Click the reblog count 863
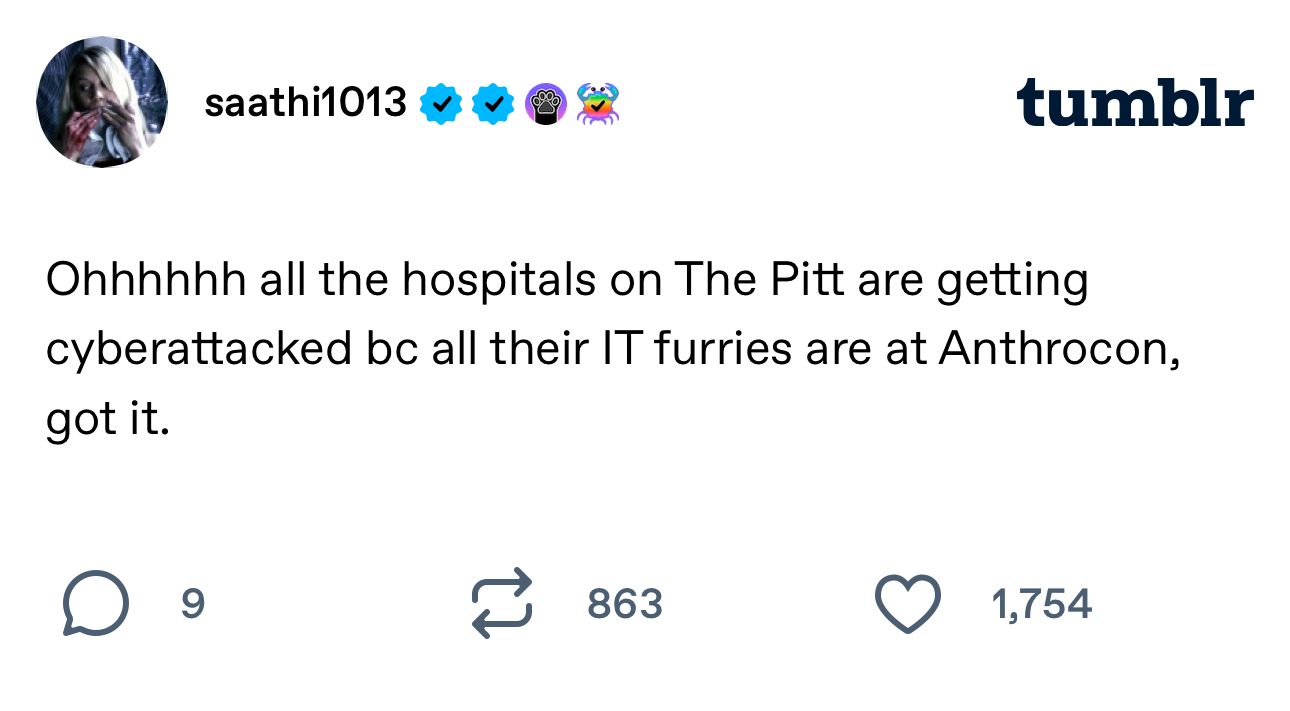 tap(625, 604)
